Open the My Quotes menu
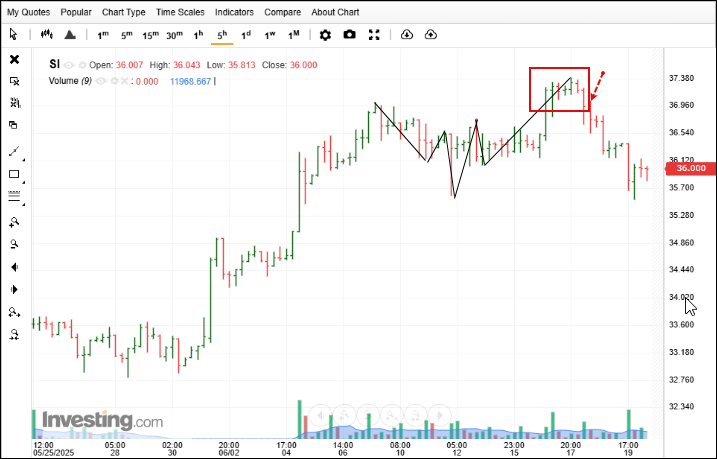 [x=28, y=12]
